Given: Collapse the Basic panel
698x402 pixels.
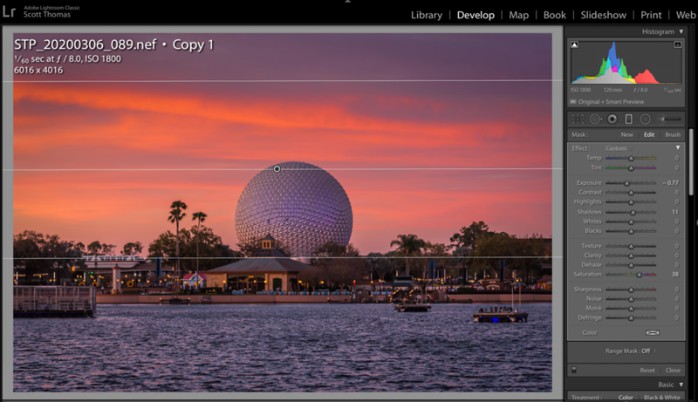Looking at the screenshot, I should [681, 384].
